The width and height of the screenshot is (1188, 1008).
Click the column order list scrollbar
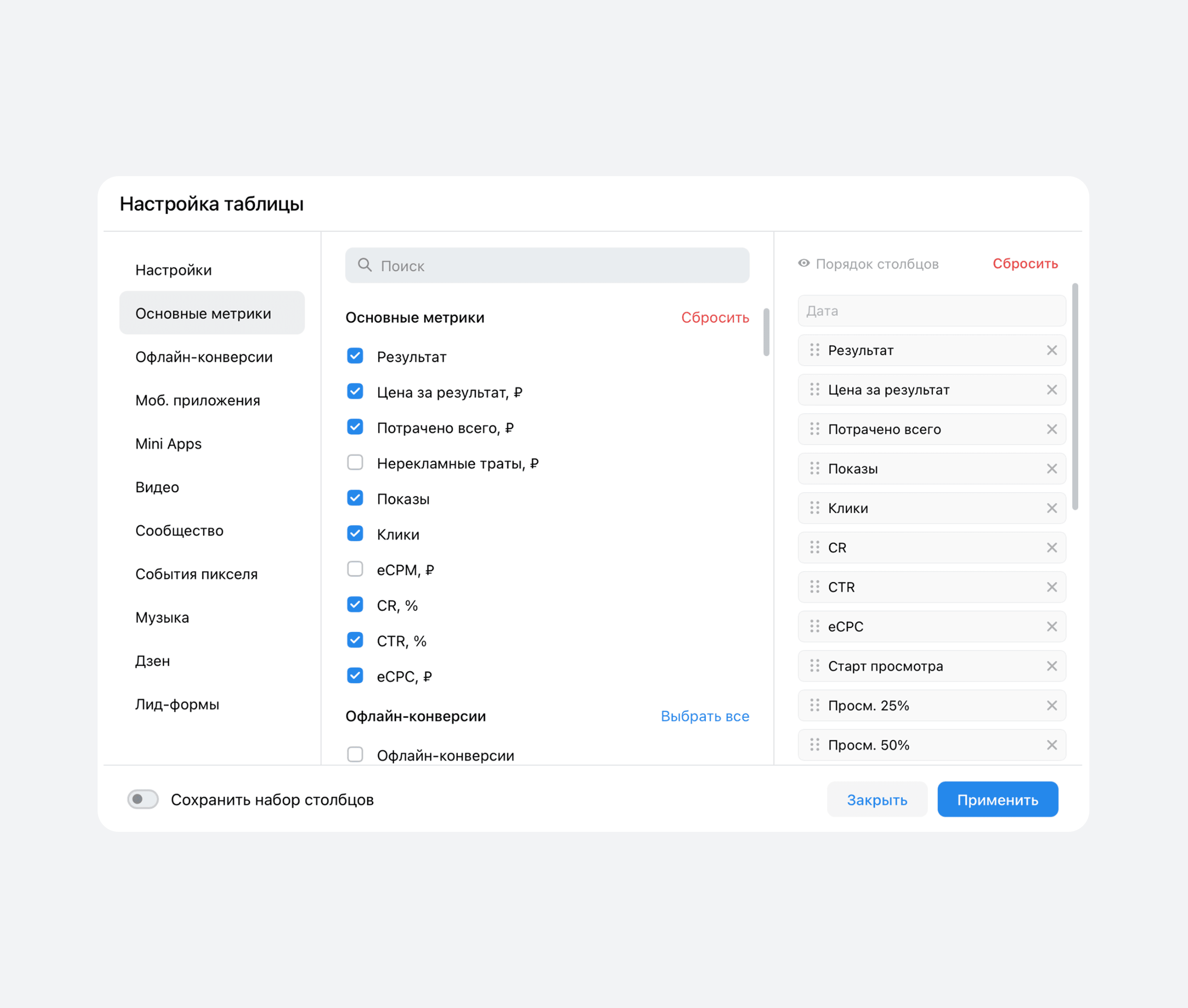(x=1075, y=396)
